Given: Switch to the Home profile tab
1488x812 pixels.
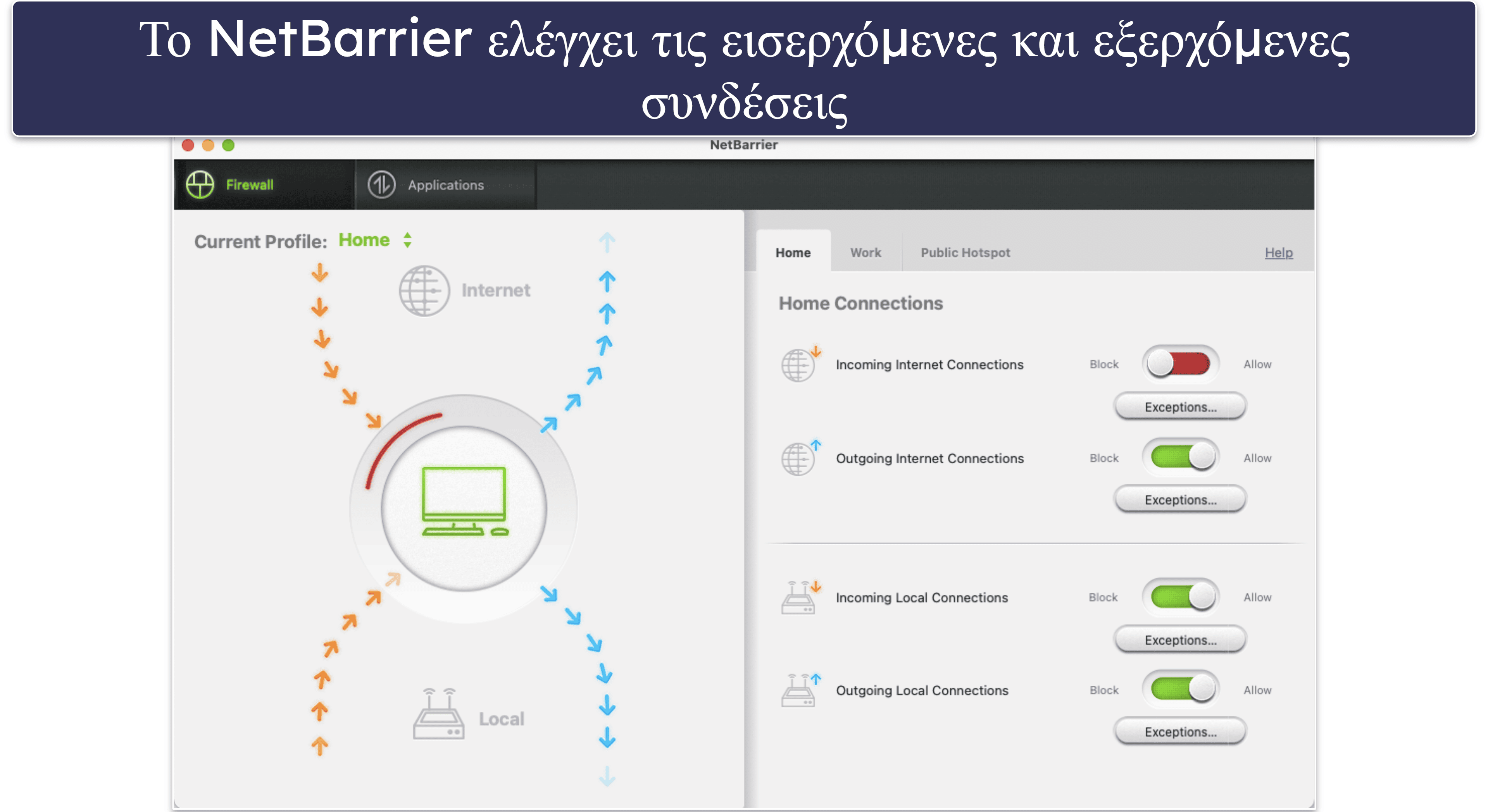Looking at the screenshot, I should (x=793, y=252).
